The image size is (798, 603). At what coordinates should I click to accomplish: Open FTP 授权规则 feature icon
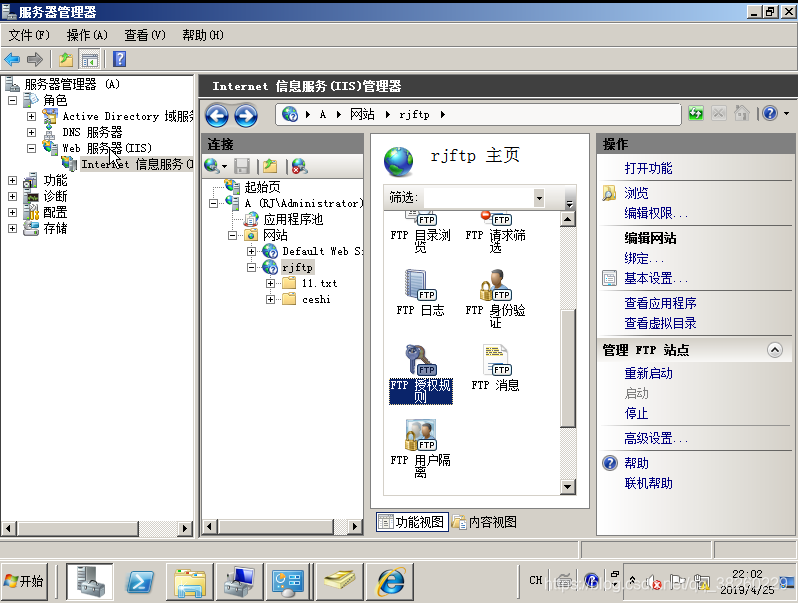coord(420,374)
